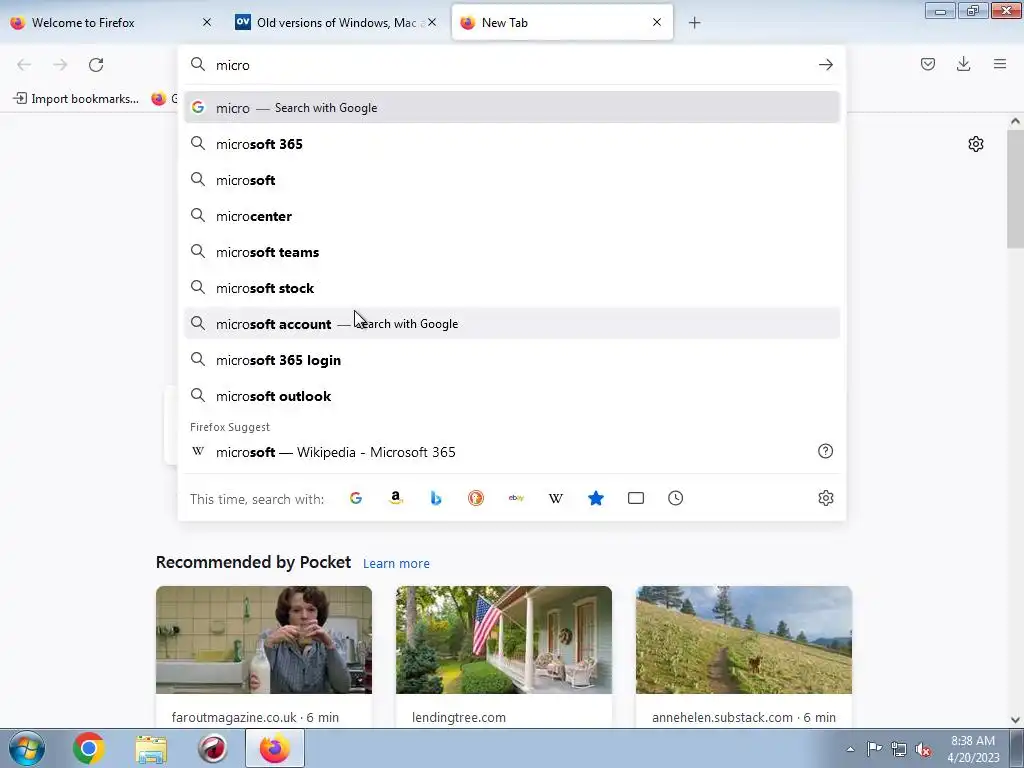1024x768 pixels.
Task: Choose 'micro — Search with Google' suggestion
Action: [x=511, y=108]
